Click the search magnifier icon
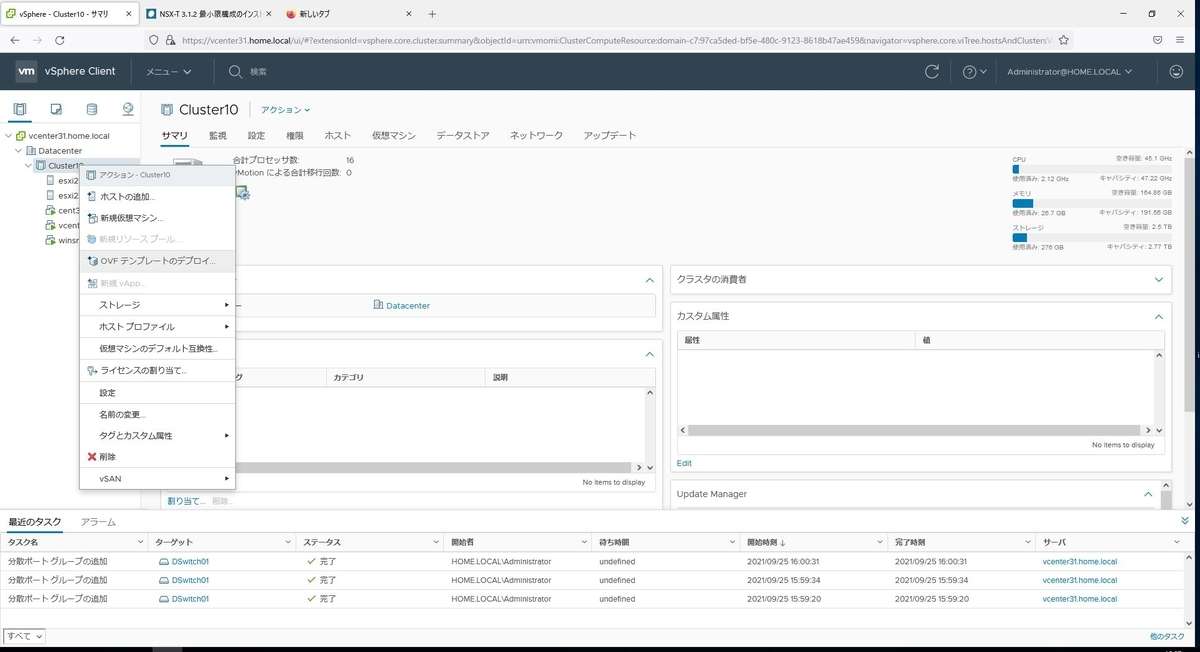Screen dimensions: 1200x652 (x=235, y=72)
